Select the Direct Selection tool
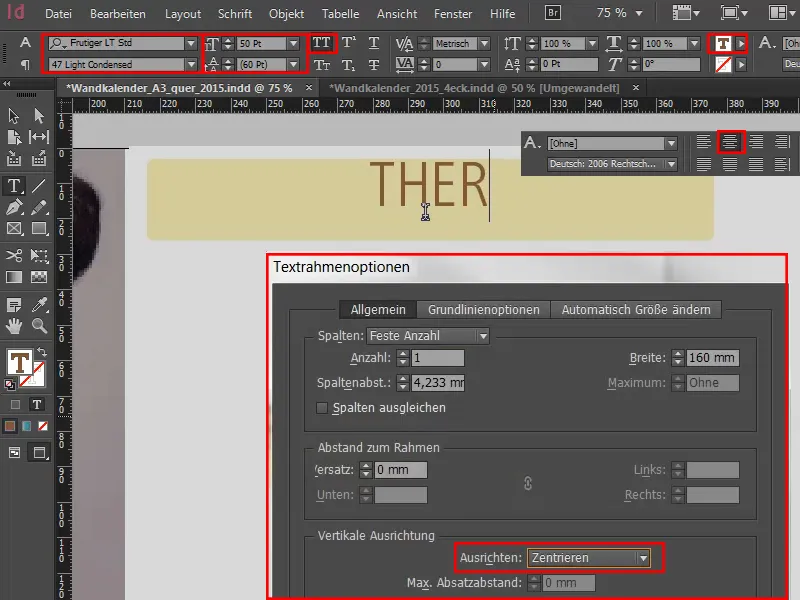The image size is (800, 600). [x=39, y=116]
